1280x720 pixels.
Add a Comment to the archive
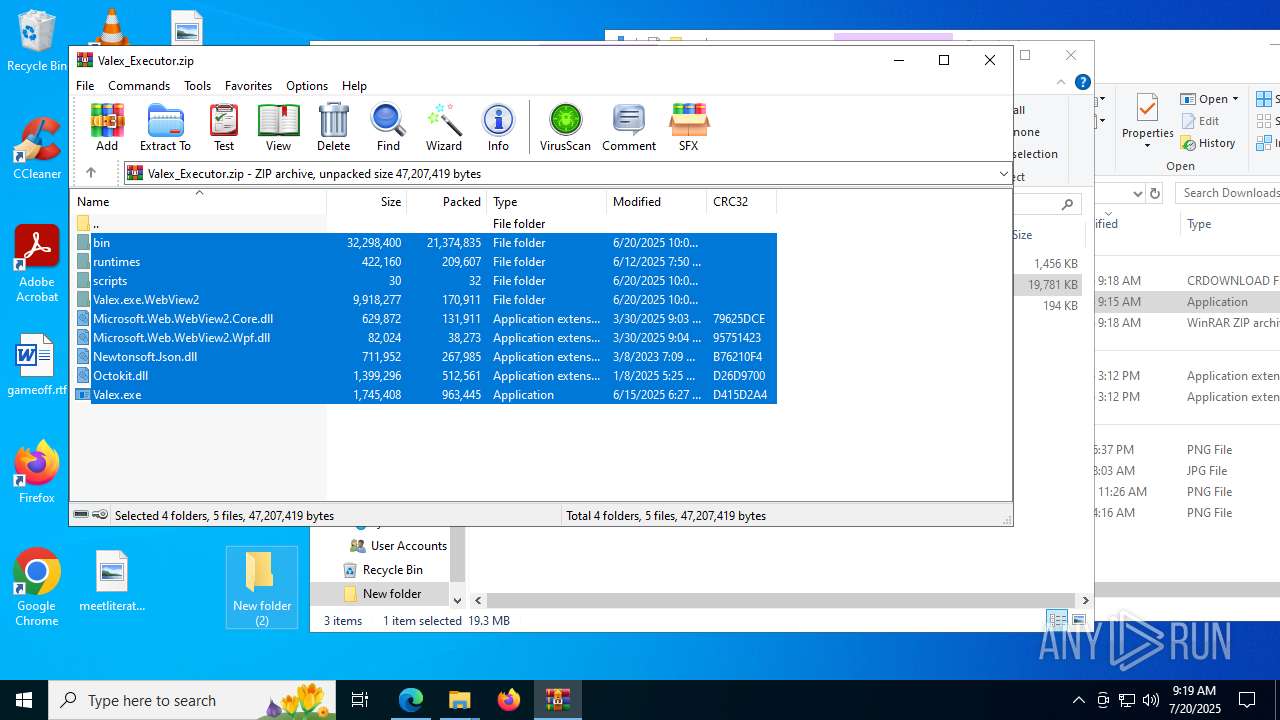click(629, 127)
